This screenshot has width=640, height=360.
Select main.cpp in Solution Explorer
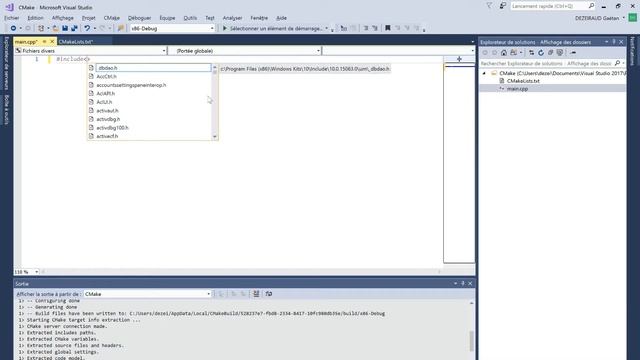517,89
